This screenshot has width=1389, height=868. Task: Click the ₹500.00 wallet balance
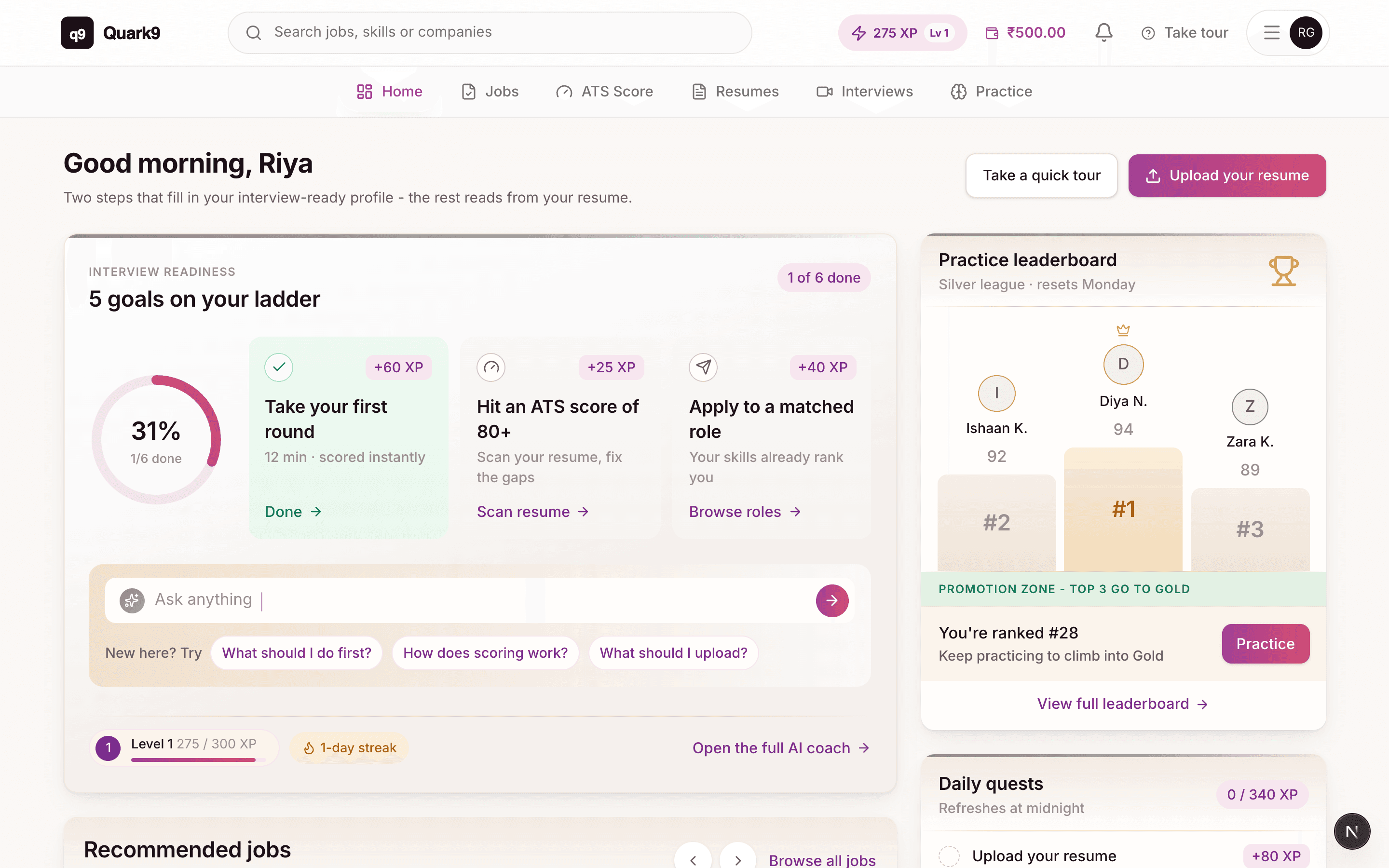tap(1025, 33)
